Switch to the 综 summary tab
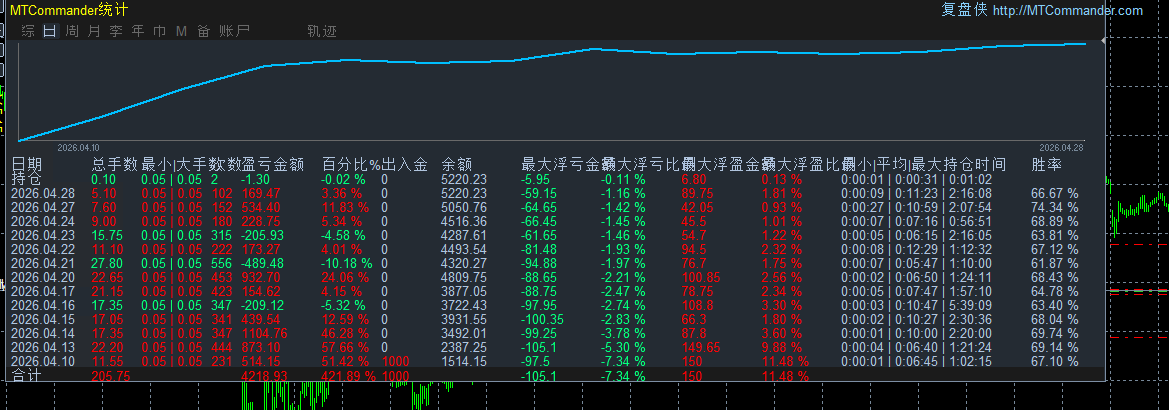The width and height of the screenshot is (1169, 410). click(28, 31)
